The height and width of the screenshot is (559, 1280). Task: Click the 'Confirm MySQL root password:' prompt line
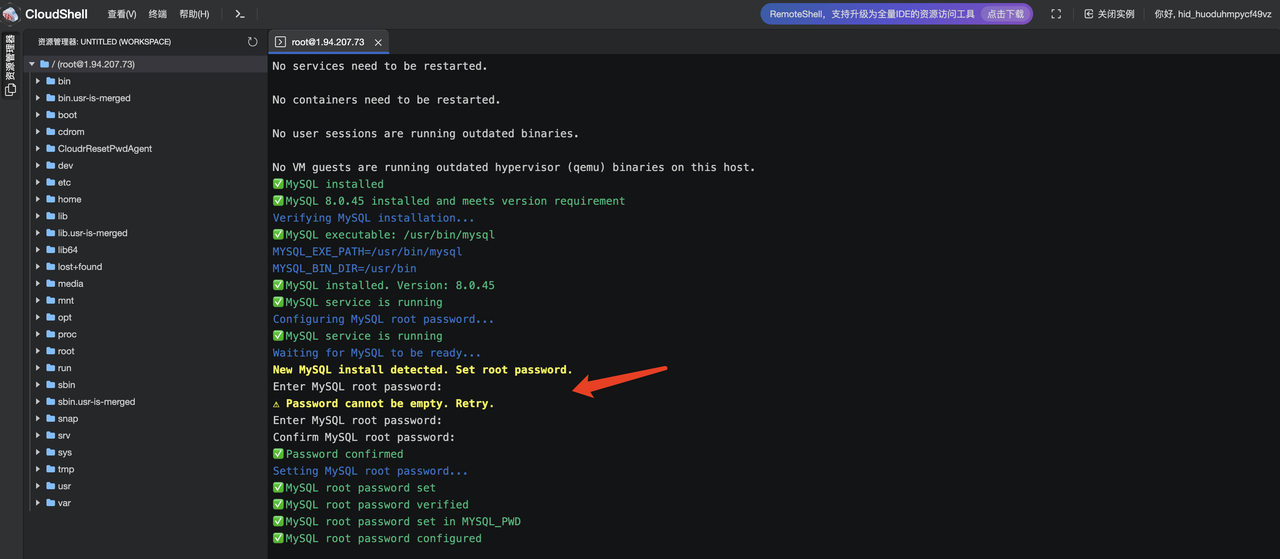364,437
